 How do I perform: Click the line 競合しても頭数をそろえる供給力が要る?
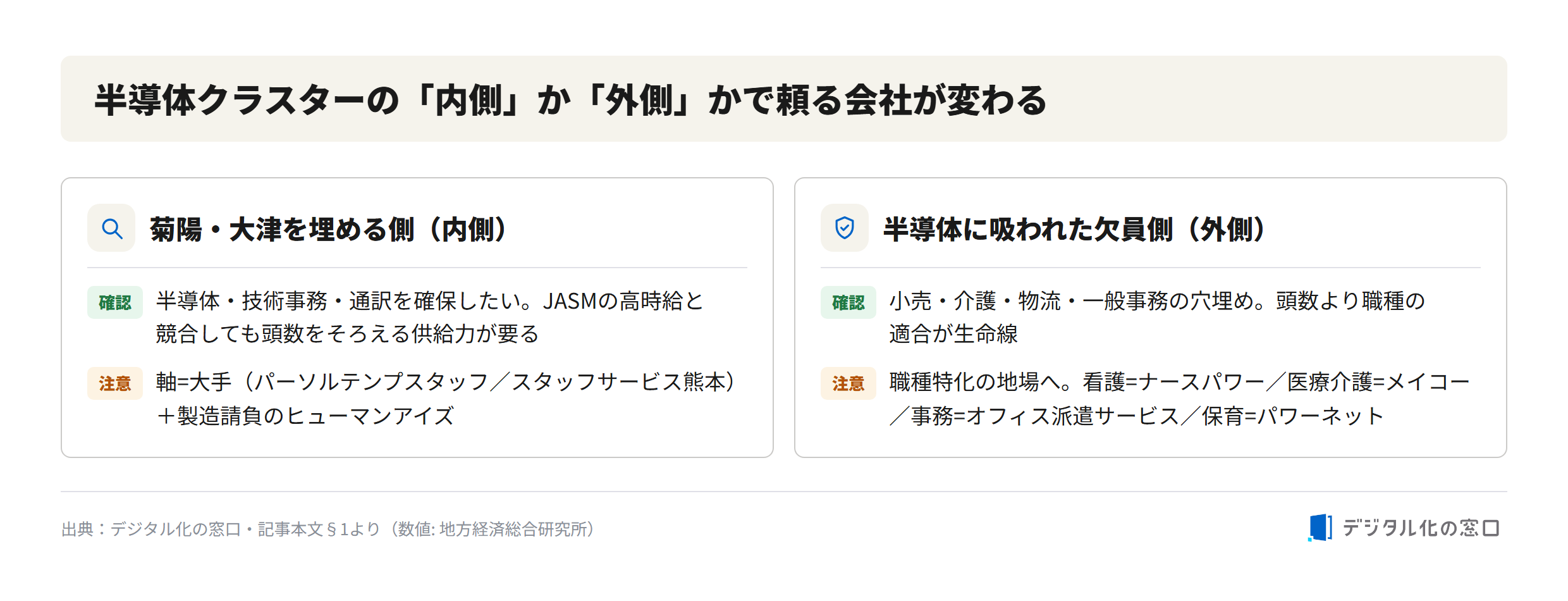pos(347,334)
